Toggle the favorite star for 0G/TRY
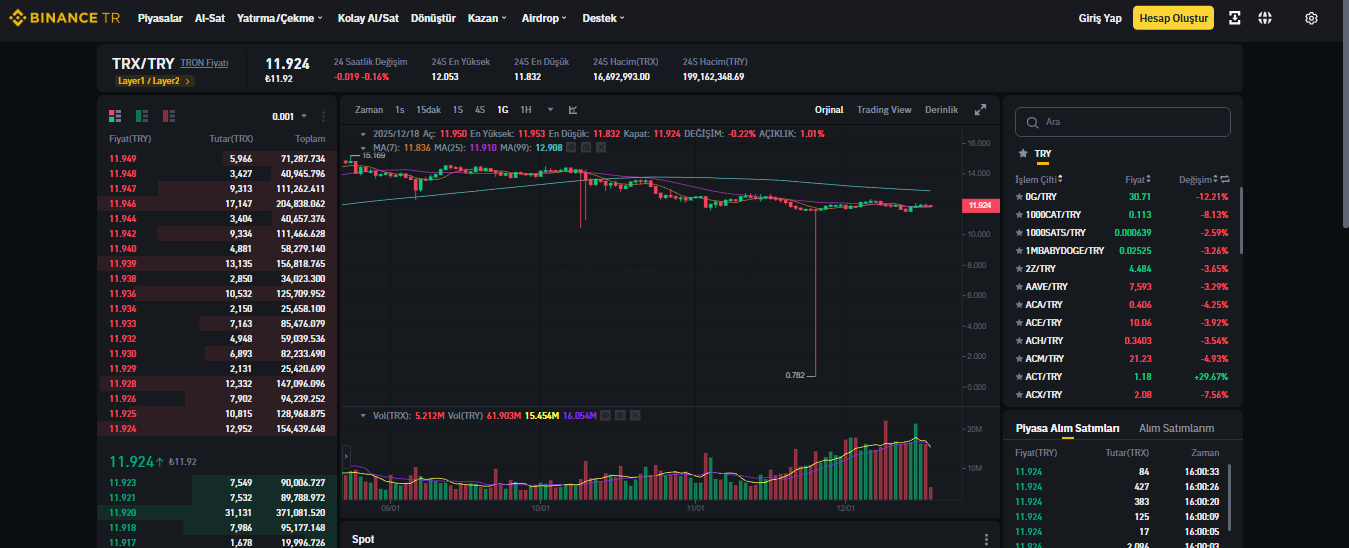The width and height of the screenshot is (1349, 548). coord(1019,197)
